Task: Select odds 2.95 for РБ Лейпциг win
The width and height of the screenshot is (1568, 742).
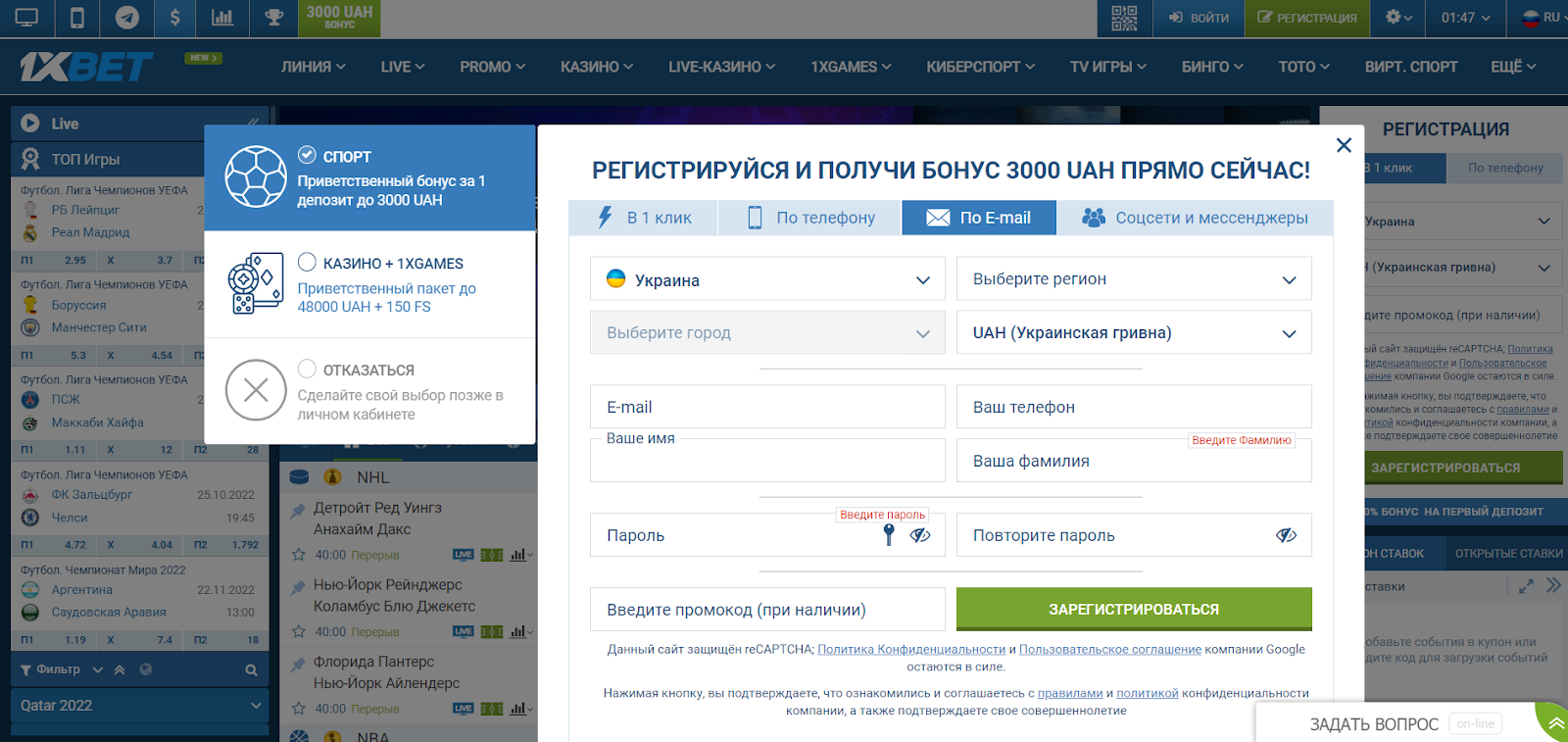Action: [75, 261]
